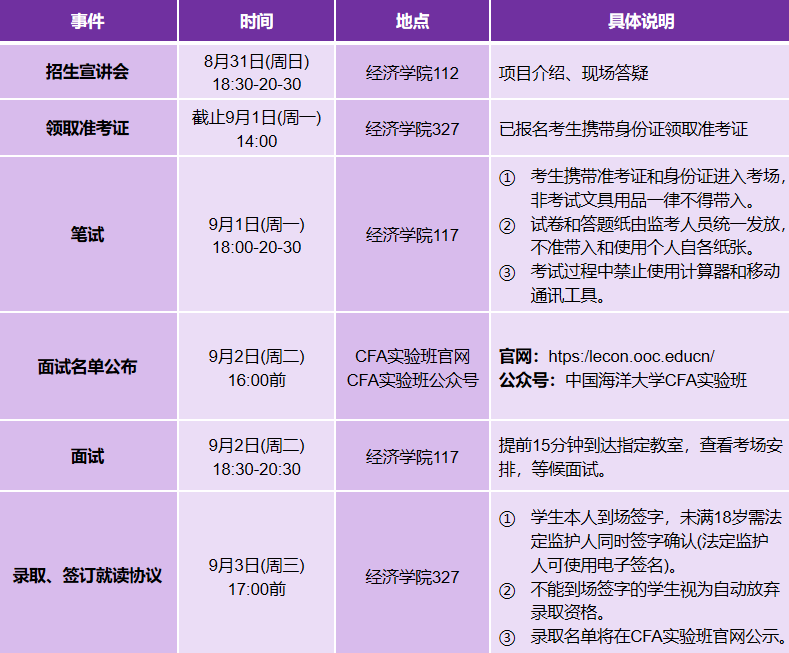The image size is (789, 653).
Task: Select the 具体说明 column header
Action: pyautogui.click(x=640, y=21)
